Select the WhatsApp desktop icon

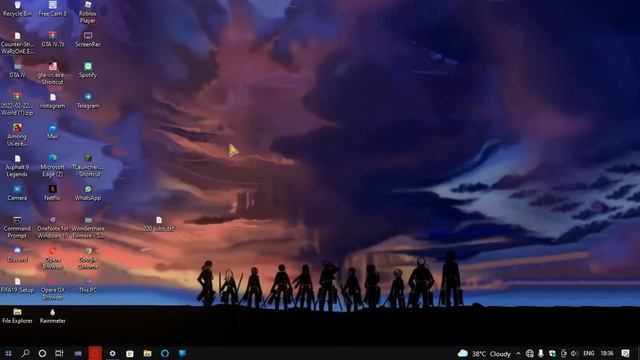click(88, 193)
